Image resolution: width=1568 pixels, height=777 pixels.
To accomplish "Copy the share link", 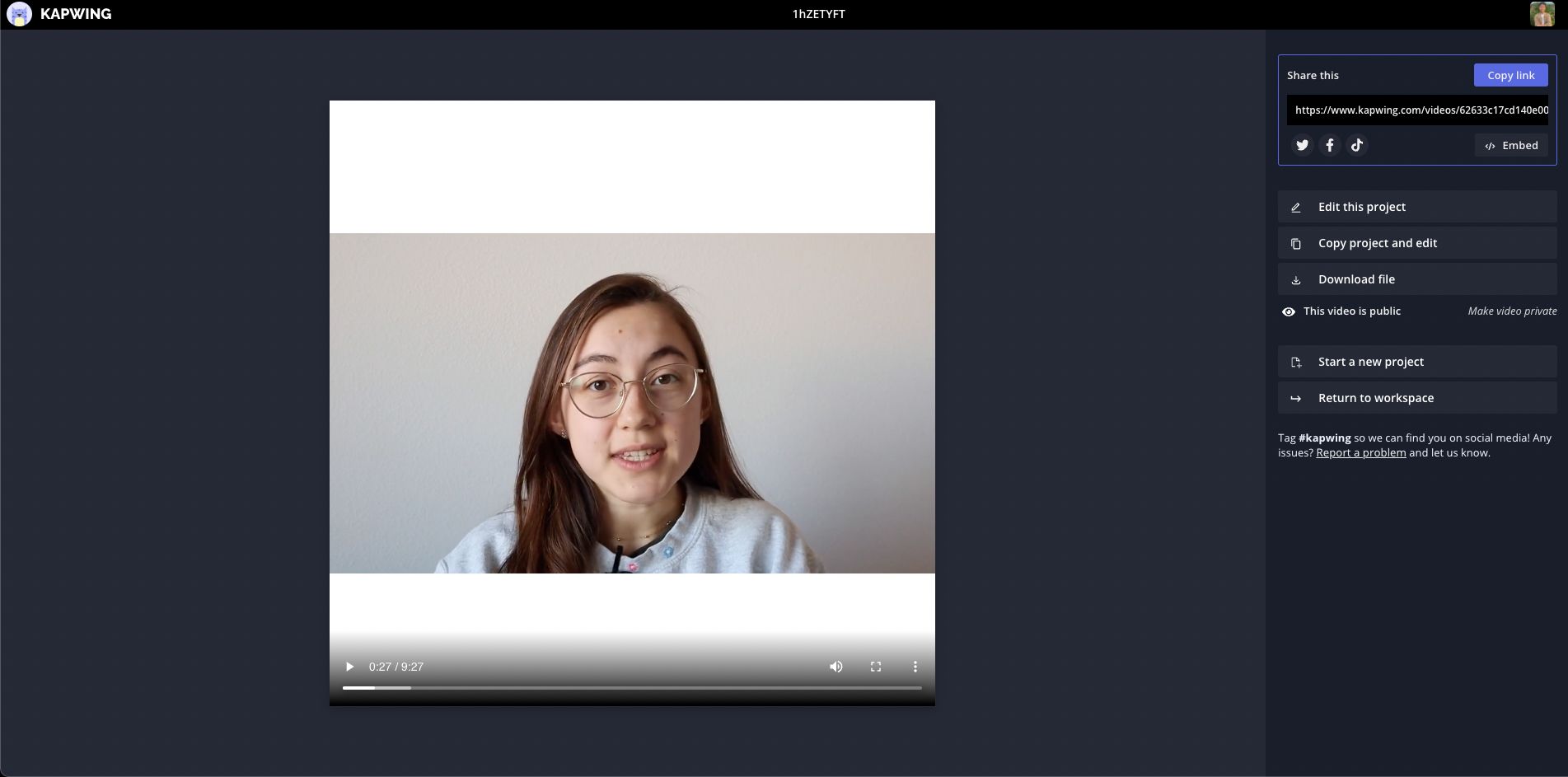I will click(1510, 75).
